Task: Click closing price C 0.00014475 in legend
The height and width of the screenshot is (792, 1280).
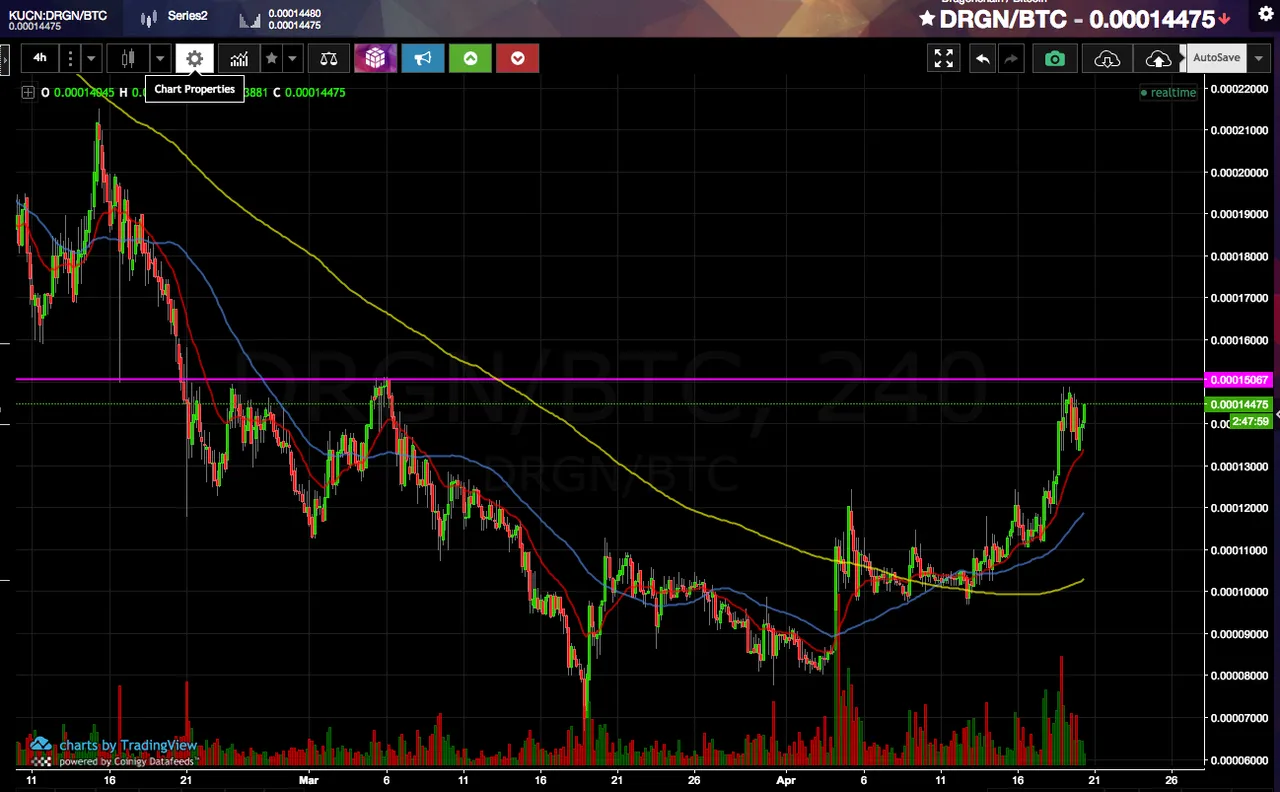Action: point(310,92)
